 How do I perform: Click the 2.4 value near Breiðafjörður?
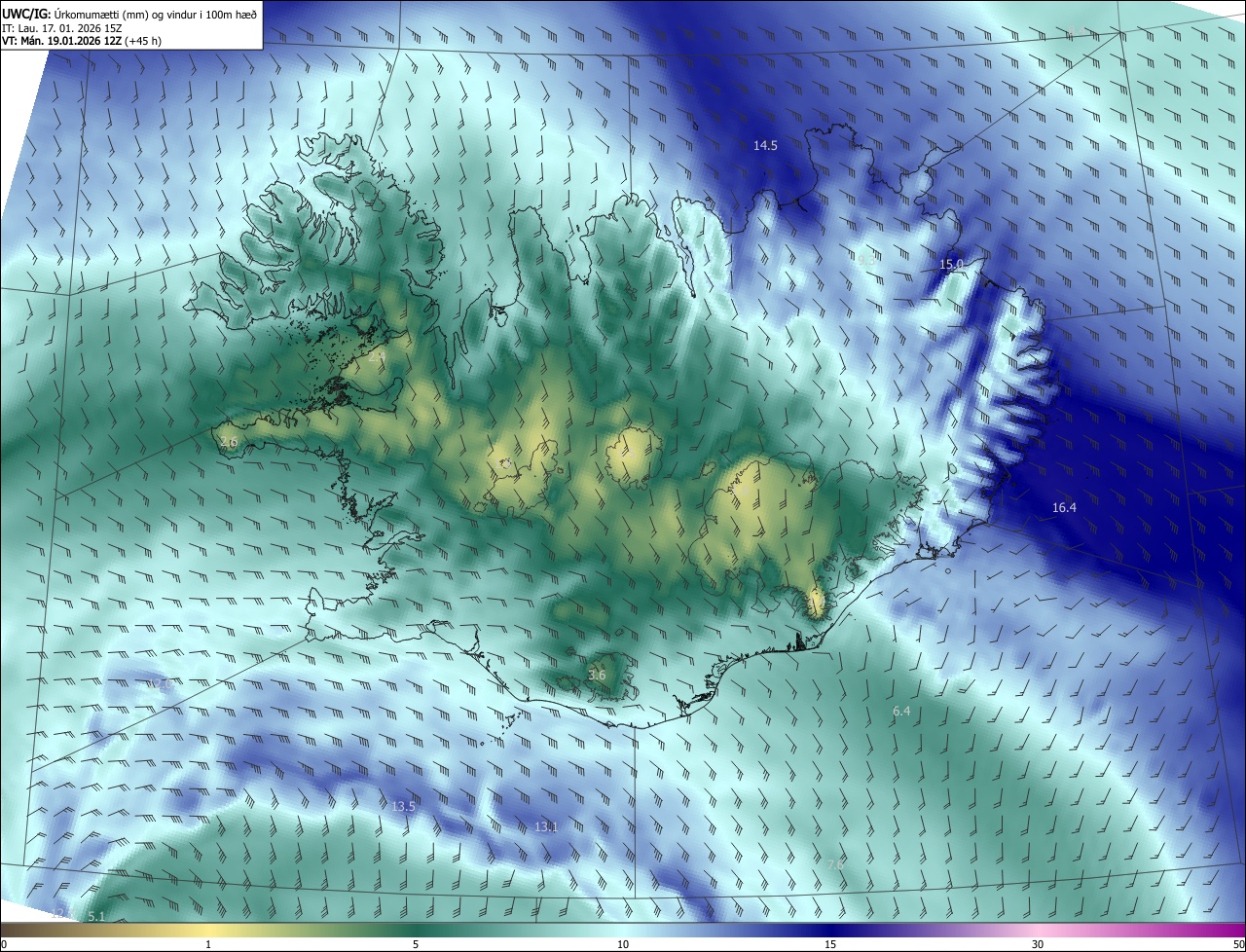(377, 356)
